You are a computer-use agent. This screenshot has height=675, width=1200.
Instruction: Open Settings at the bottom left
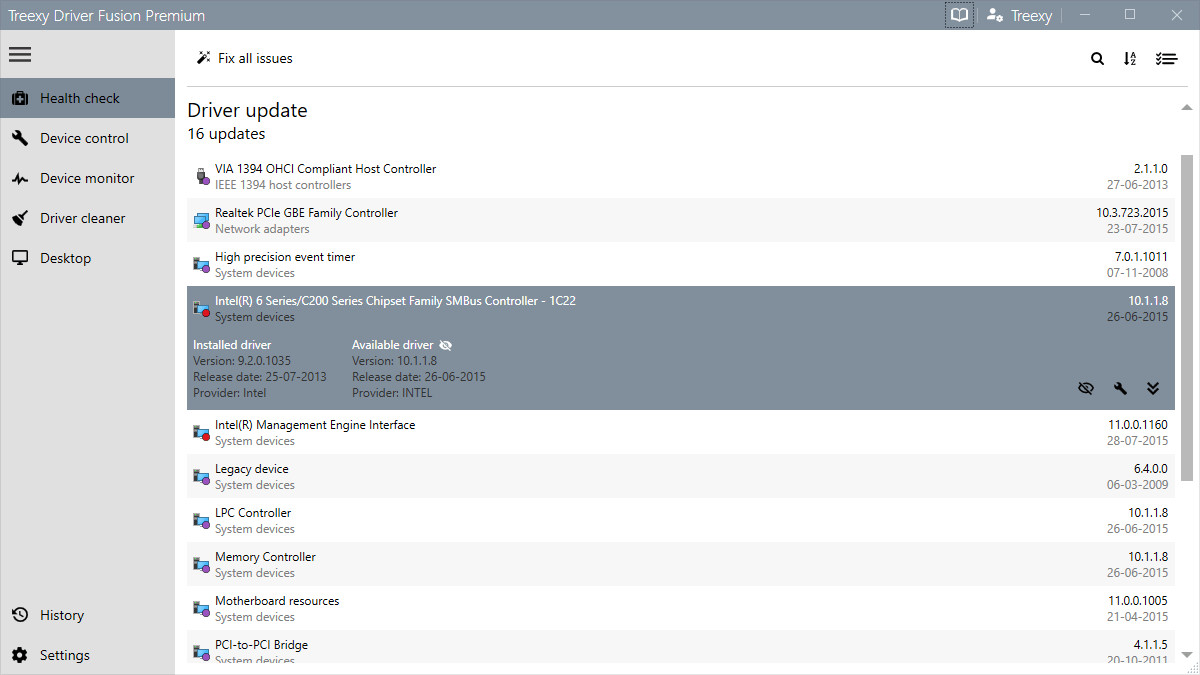pos(64,654)
